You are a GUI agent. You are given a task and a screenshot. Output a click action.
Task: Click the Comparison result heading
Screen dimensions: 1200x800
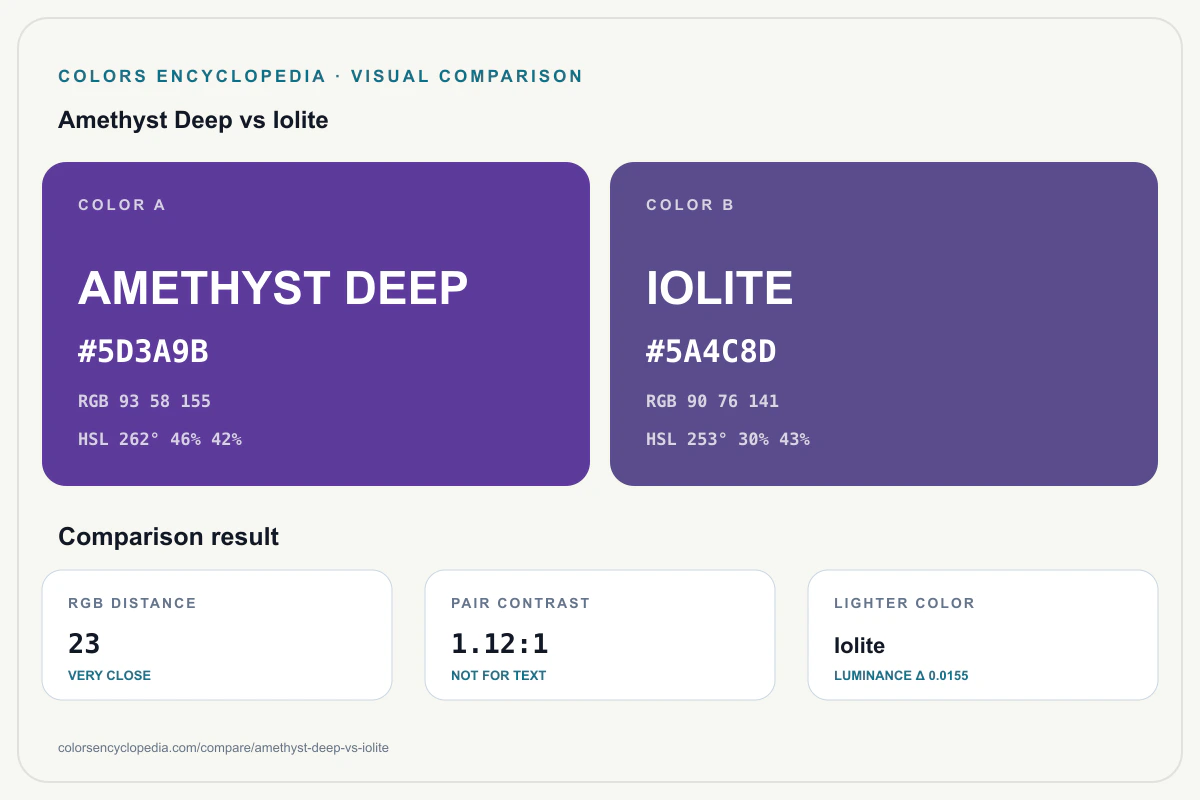click(x=168, y=537)
